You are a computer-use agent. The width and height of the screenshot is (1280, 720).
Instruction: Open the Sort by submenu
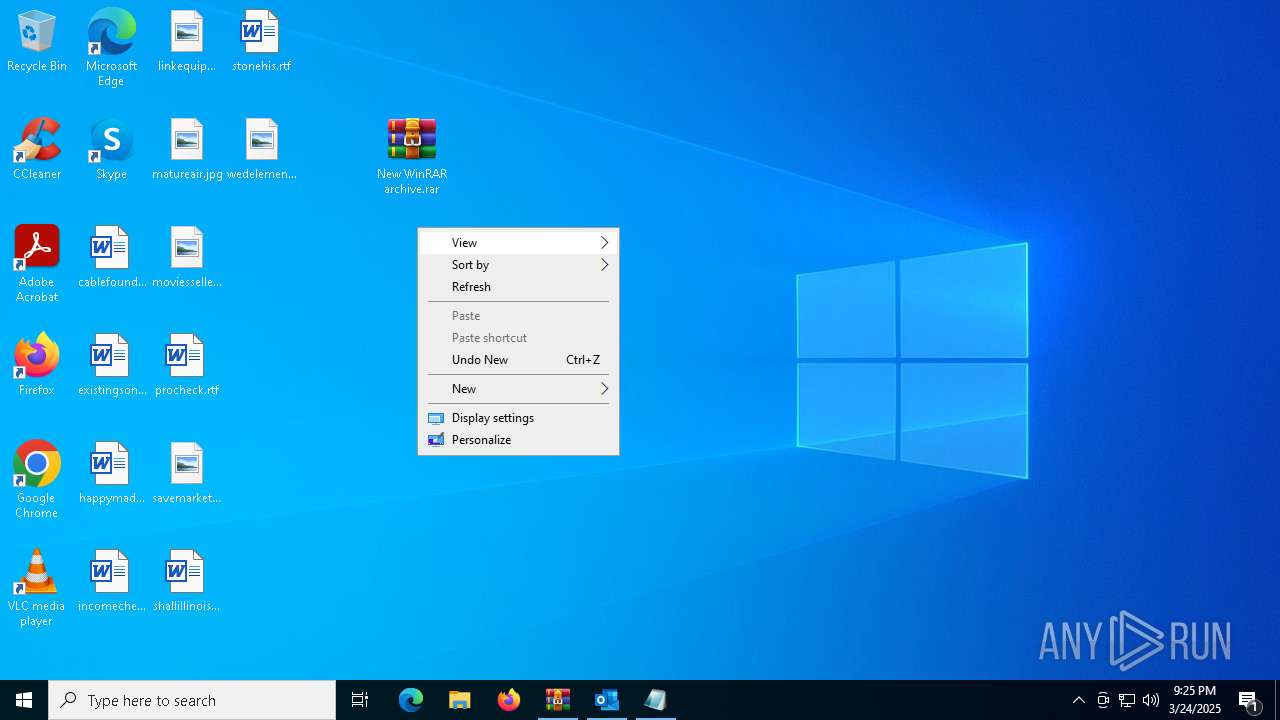(x=518, y=265)
